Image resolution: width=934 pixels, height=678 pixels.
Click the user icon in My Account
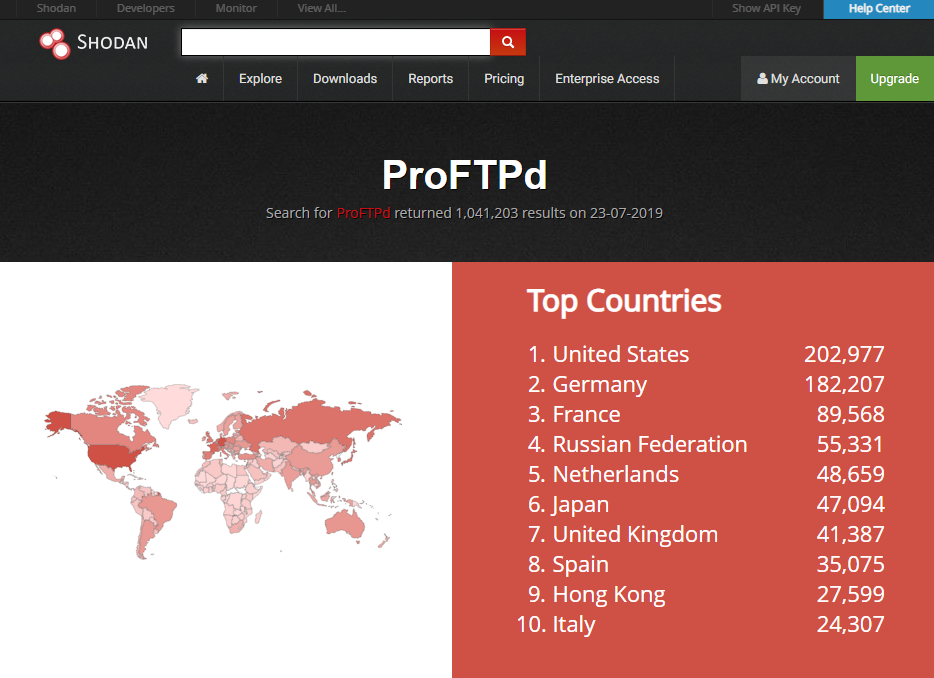point(762,79)
